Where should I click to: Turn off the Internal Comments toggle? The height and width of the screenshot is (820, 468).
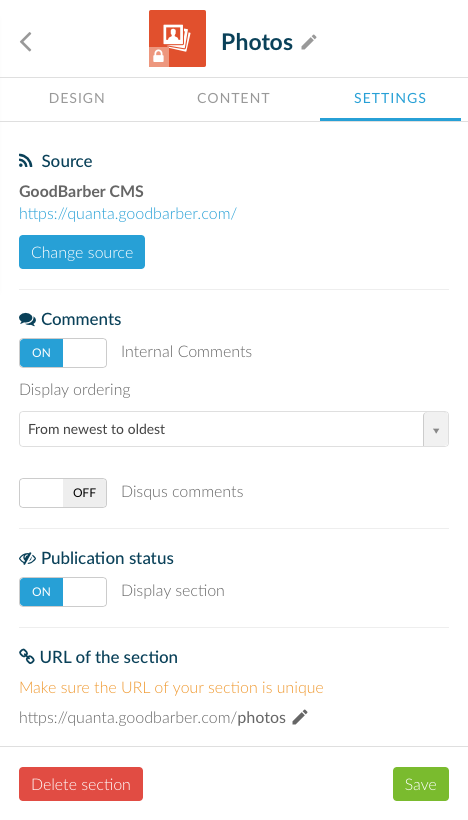[63, 353]
